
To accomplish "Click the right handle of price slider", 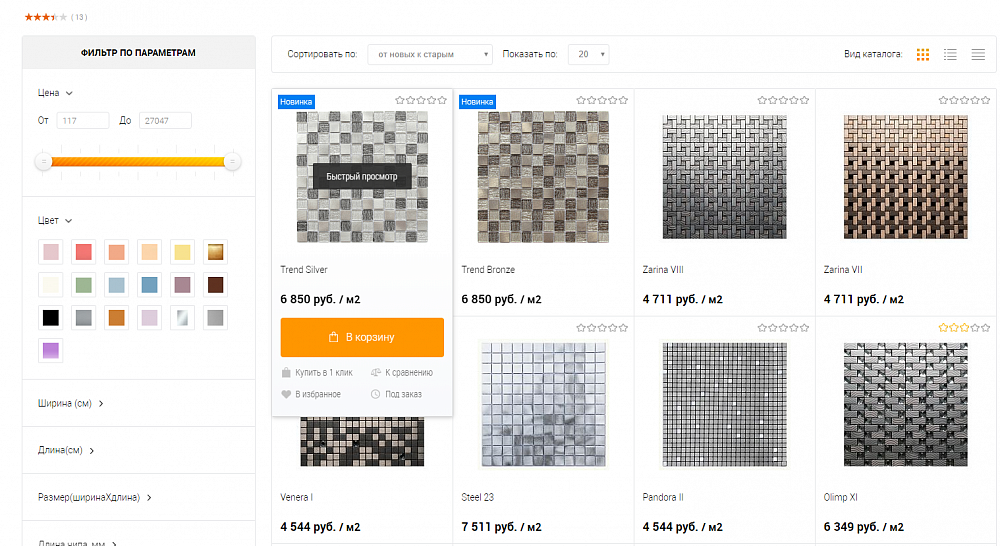I will point(232,162).
